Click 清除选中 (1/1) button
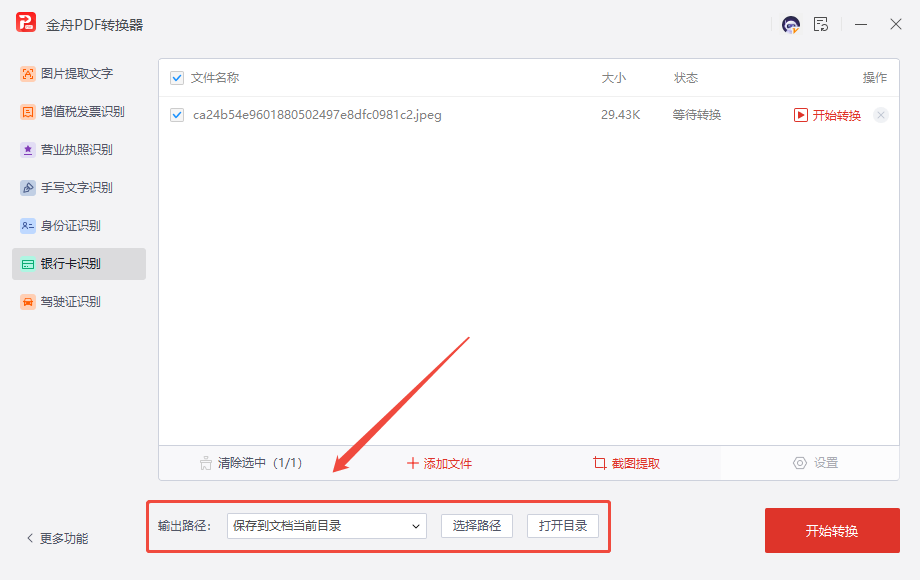920x580 pixels. click(251, 463)
